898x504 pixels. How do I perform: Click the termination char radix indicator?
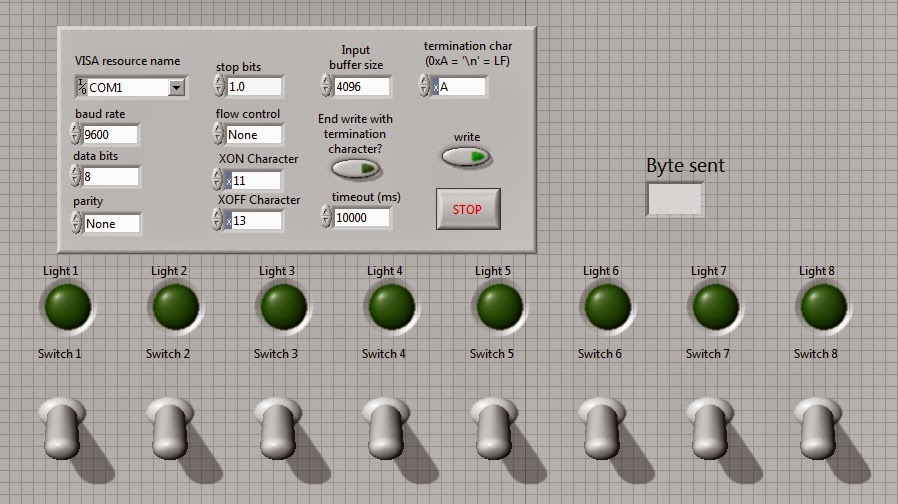point(435,87)
